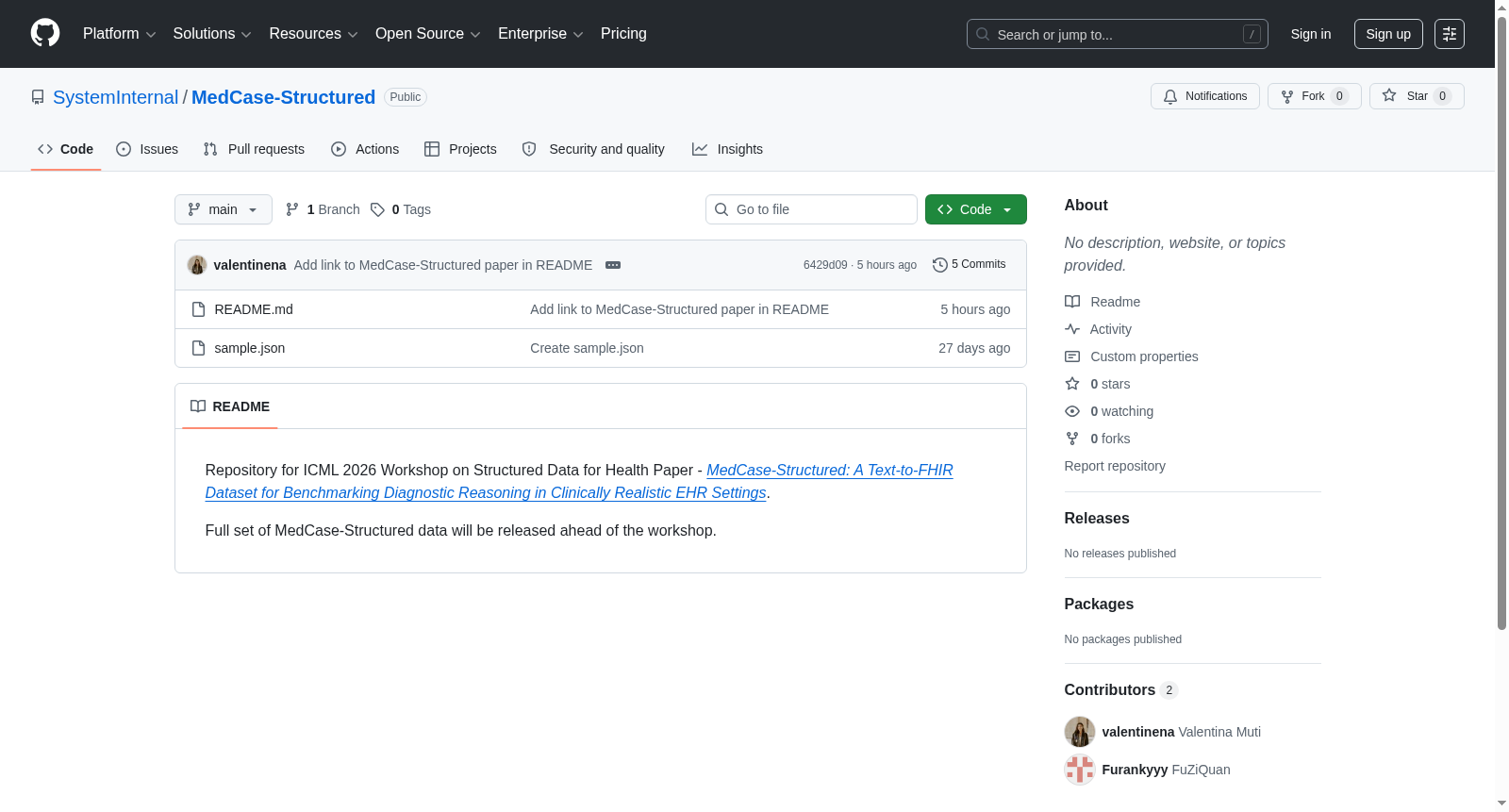The height and width of the screenshot is (812, 1509).
Task: Open commit hash 6429d09
Action: tap(825, 265)
